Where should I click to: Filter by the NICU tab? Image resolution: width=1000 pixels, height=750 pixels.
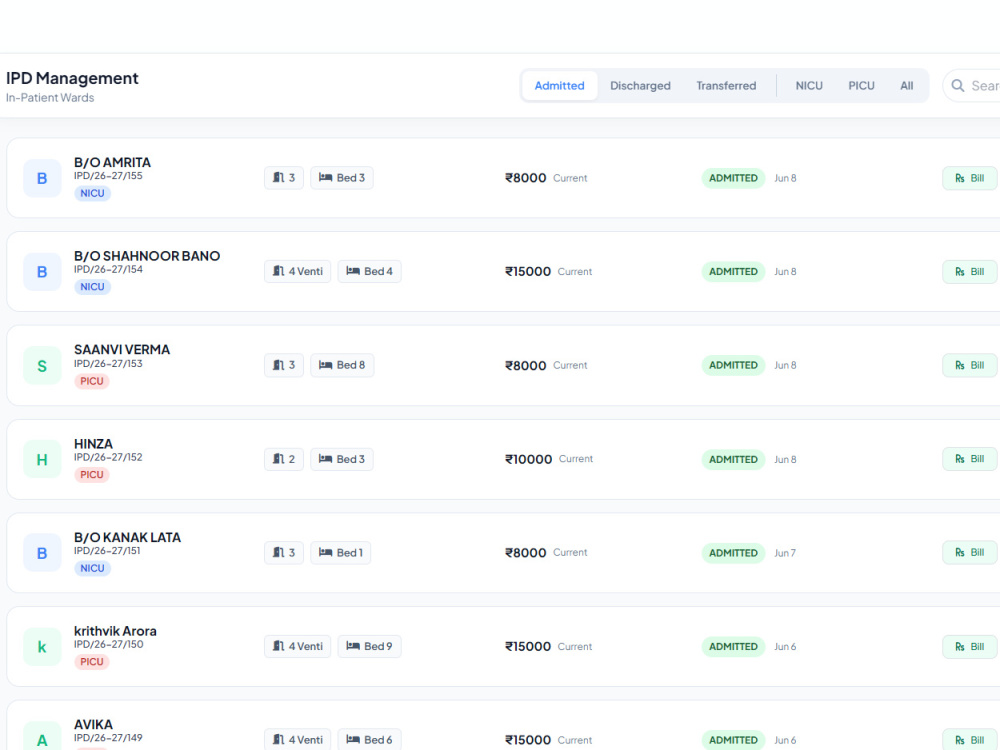coord(809,85)
